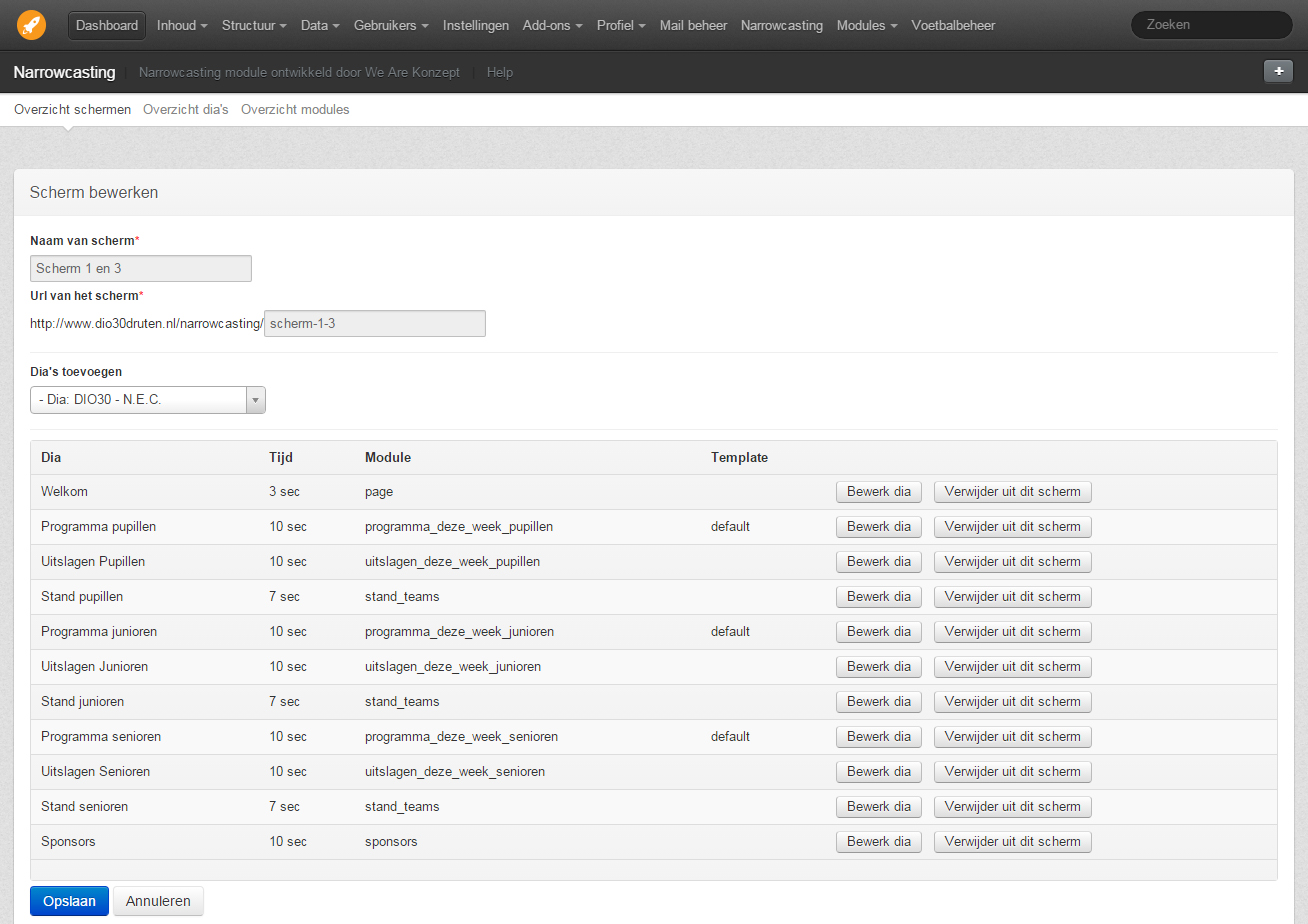The width and height of the screenshot is (1308, 924).
Task: Open the Dia's toevoegen dropdown arrow
Action: click(x=256, y=400)
